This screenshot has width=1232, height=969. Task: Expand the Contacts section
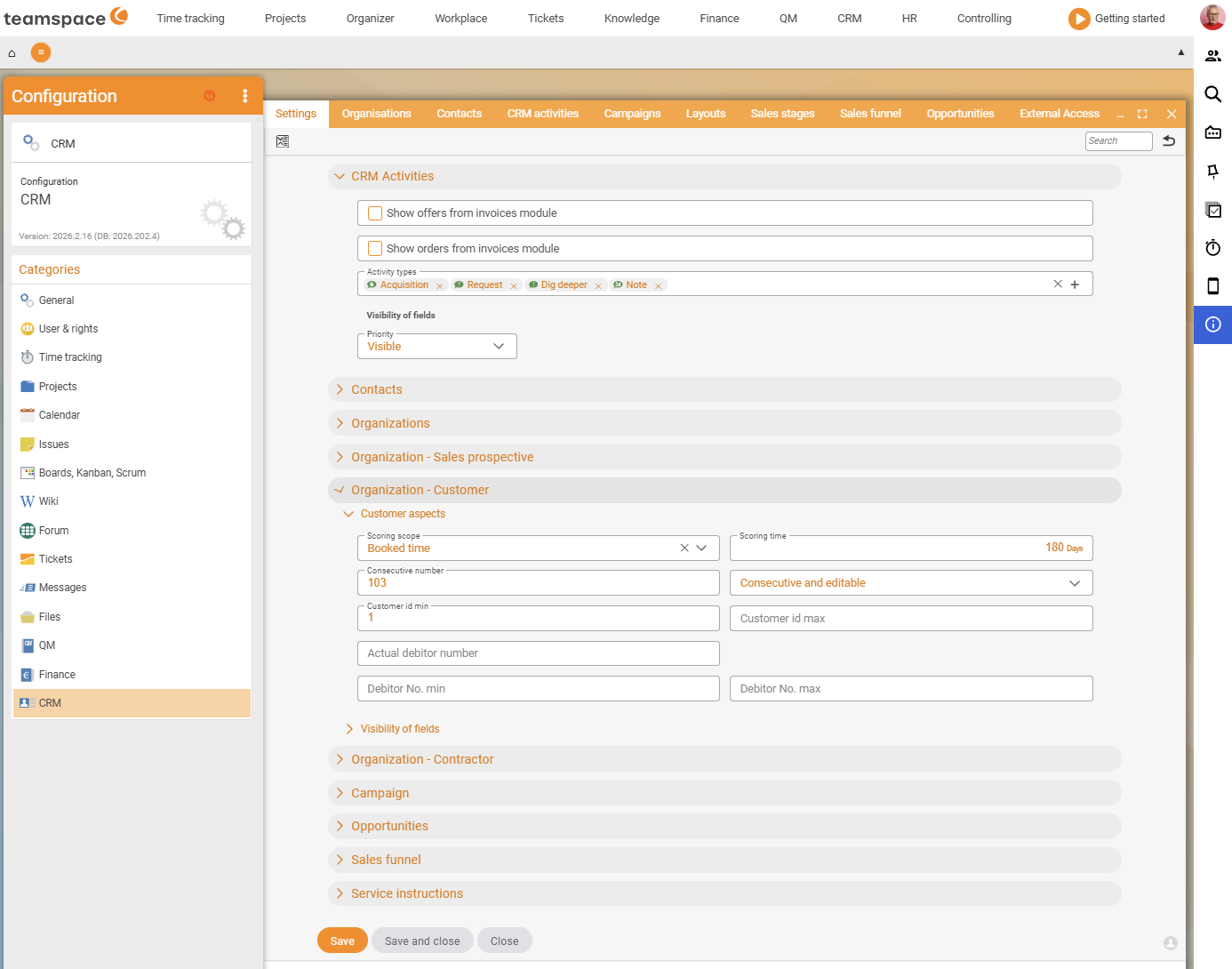(x=724, y=389)
